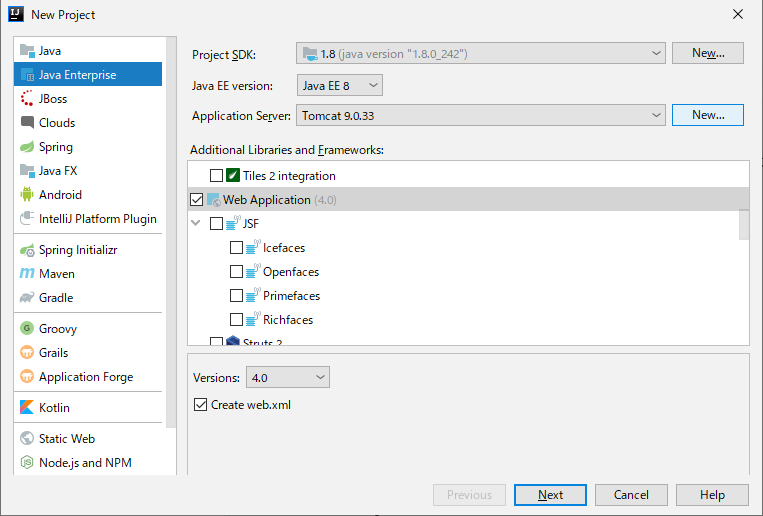Click the JSF framework icon

tap(234, 223)
